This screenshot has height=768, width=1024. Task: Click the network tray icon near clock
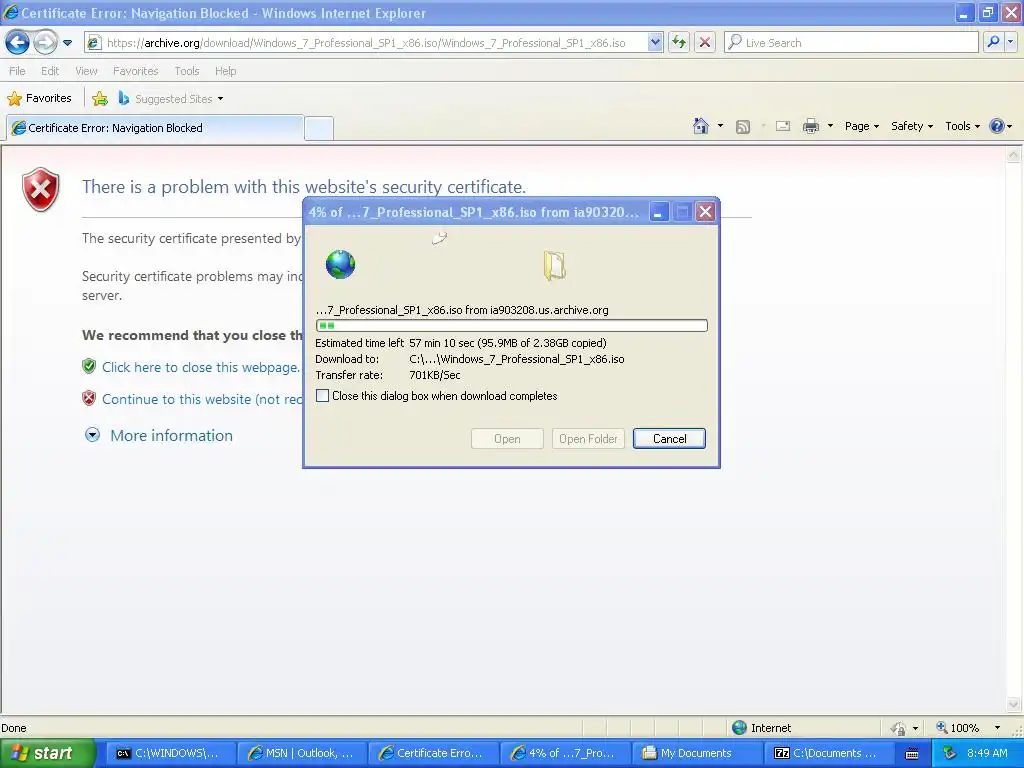pyautogui.click(x=949, y=753)
